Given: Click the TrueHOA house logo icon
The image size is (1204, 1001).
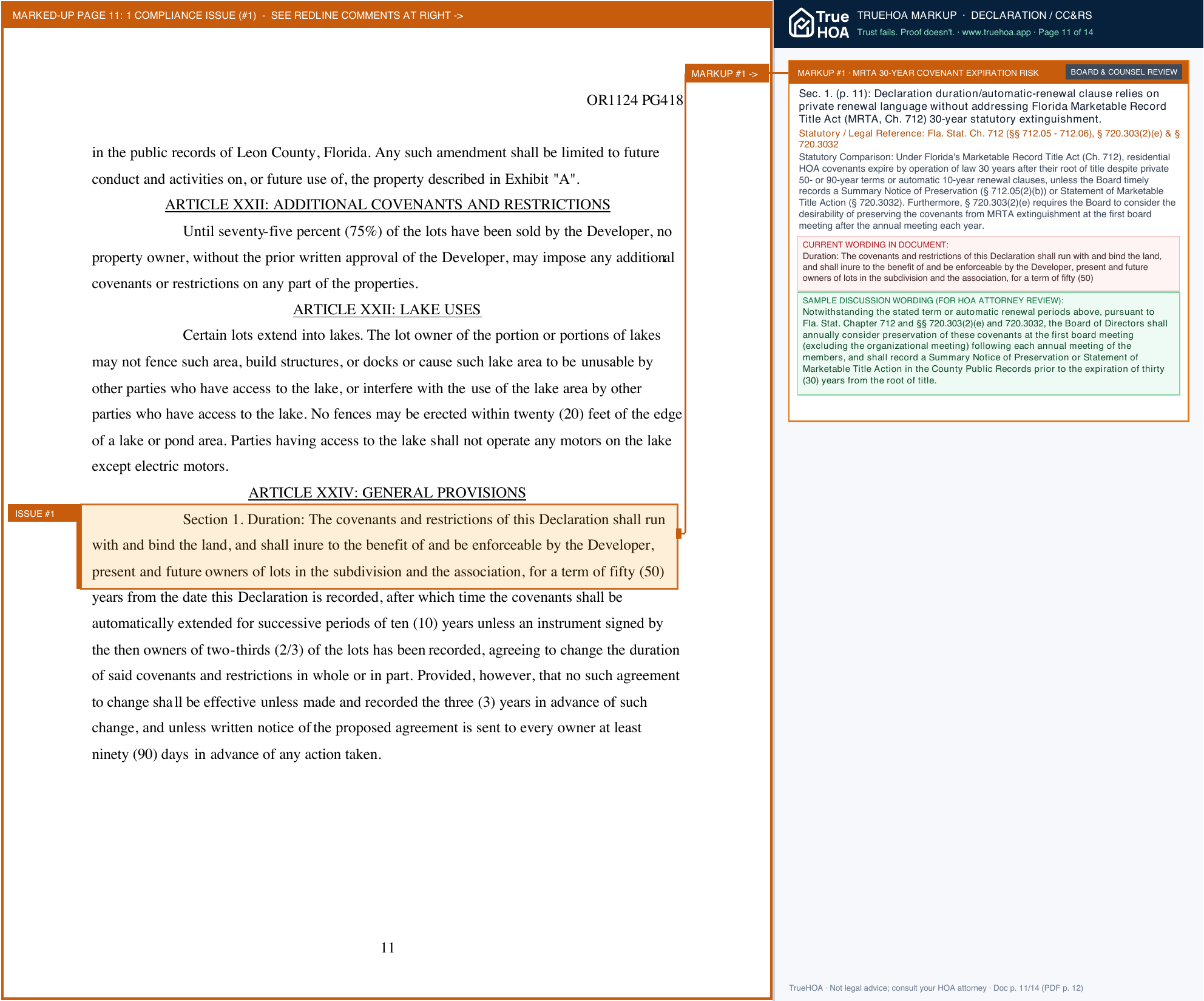Looking at the screenshot, I should click(x=801, y=23).
